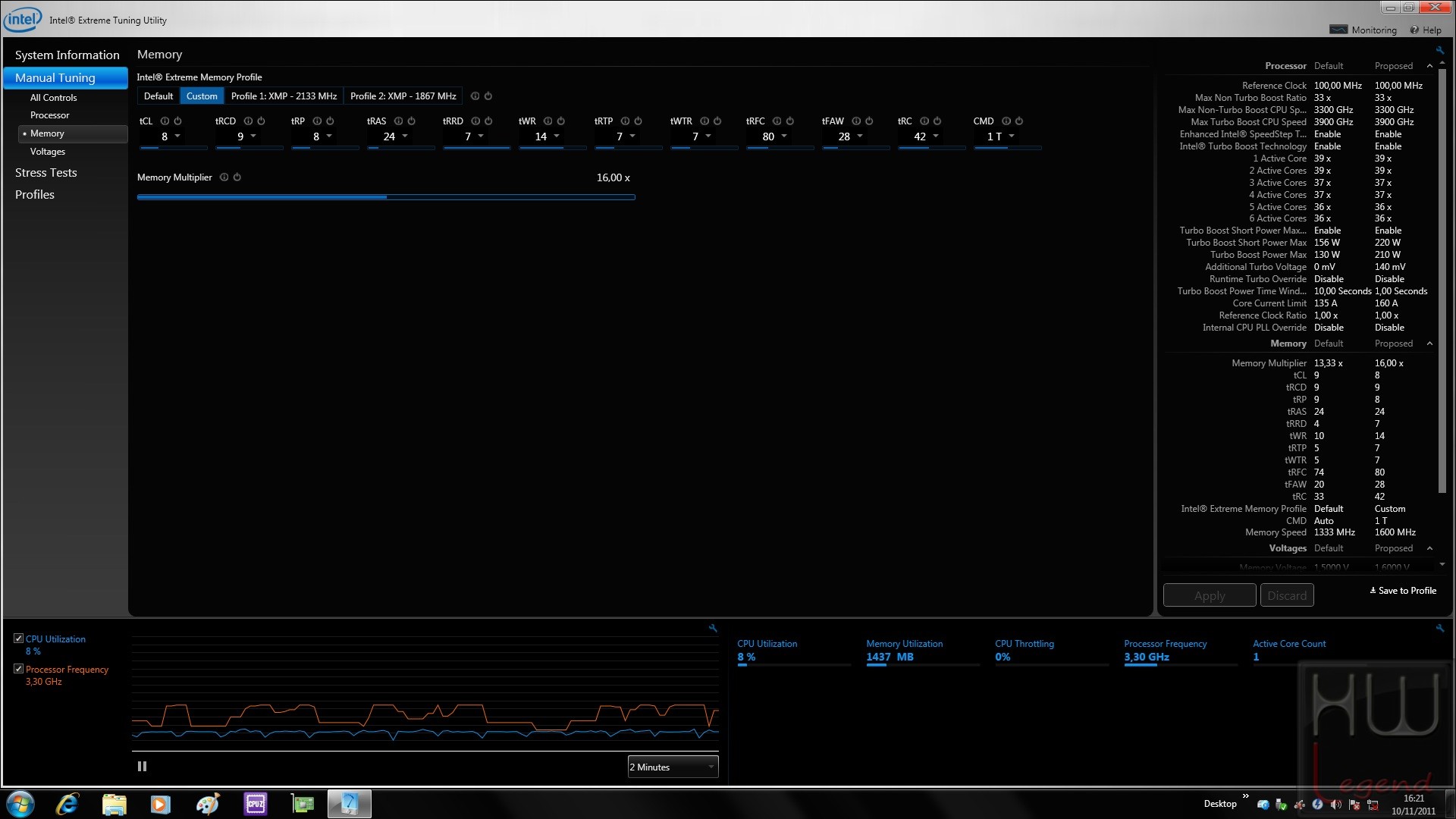Open Windows Start menu
The height and width of the screenshot is (819, 1456).
(x=20, y=804)
